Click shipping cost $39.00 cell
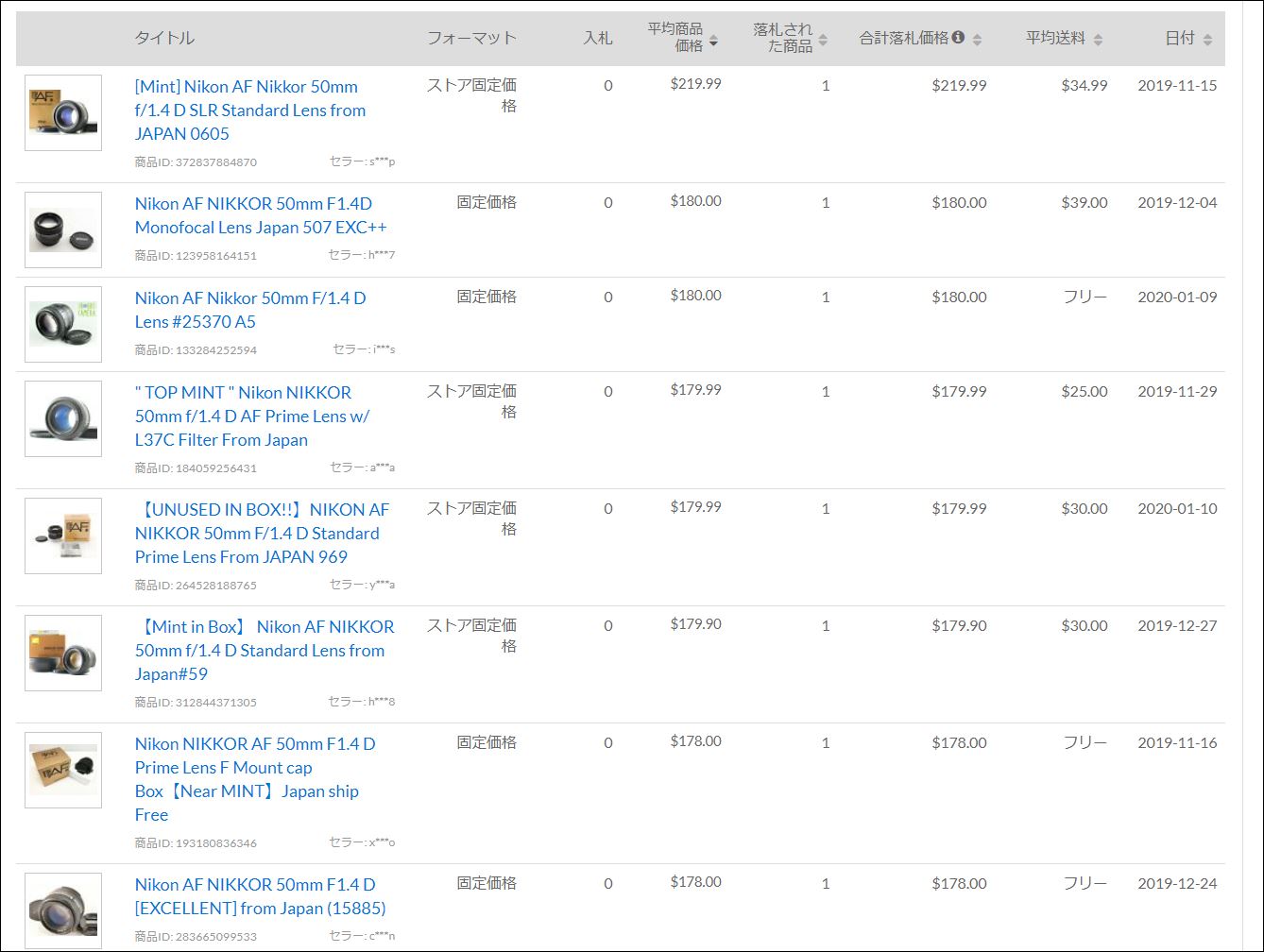This screenshot has width=1264, height=952. (x=1085, y=203)
